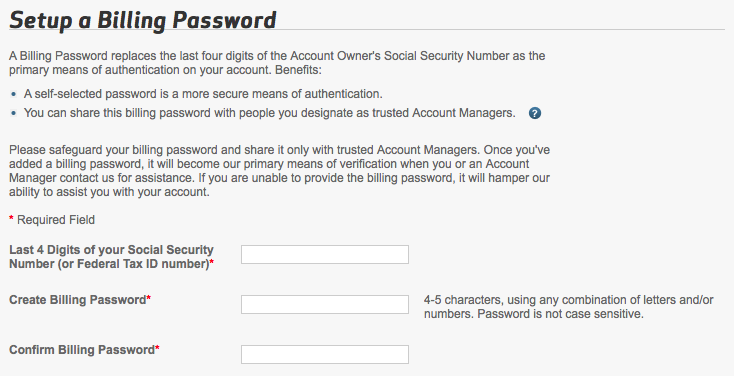The height and width of the screenshot is (376, 734).
Task: Focus the Last 4 Digits of SSN field
Action: (325, 254)
